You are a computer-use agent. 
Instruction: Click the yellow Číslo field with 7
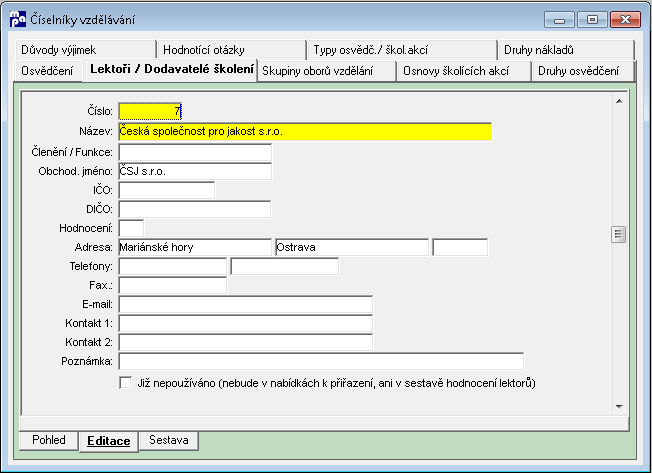tap(150, 111)
